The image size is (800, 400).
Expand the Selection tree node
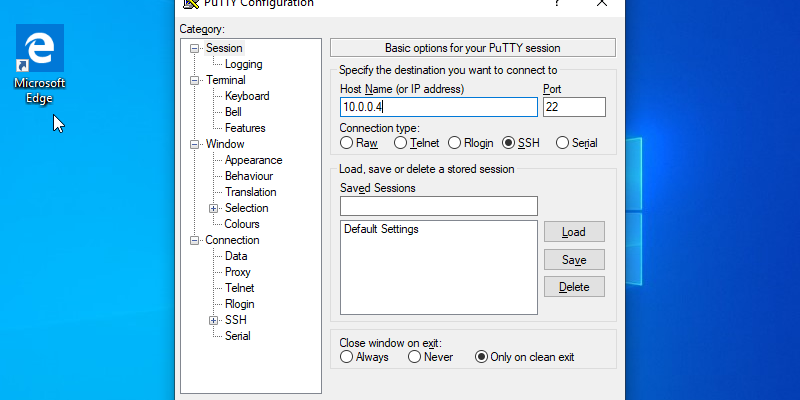click(214, 208)
